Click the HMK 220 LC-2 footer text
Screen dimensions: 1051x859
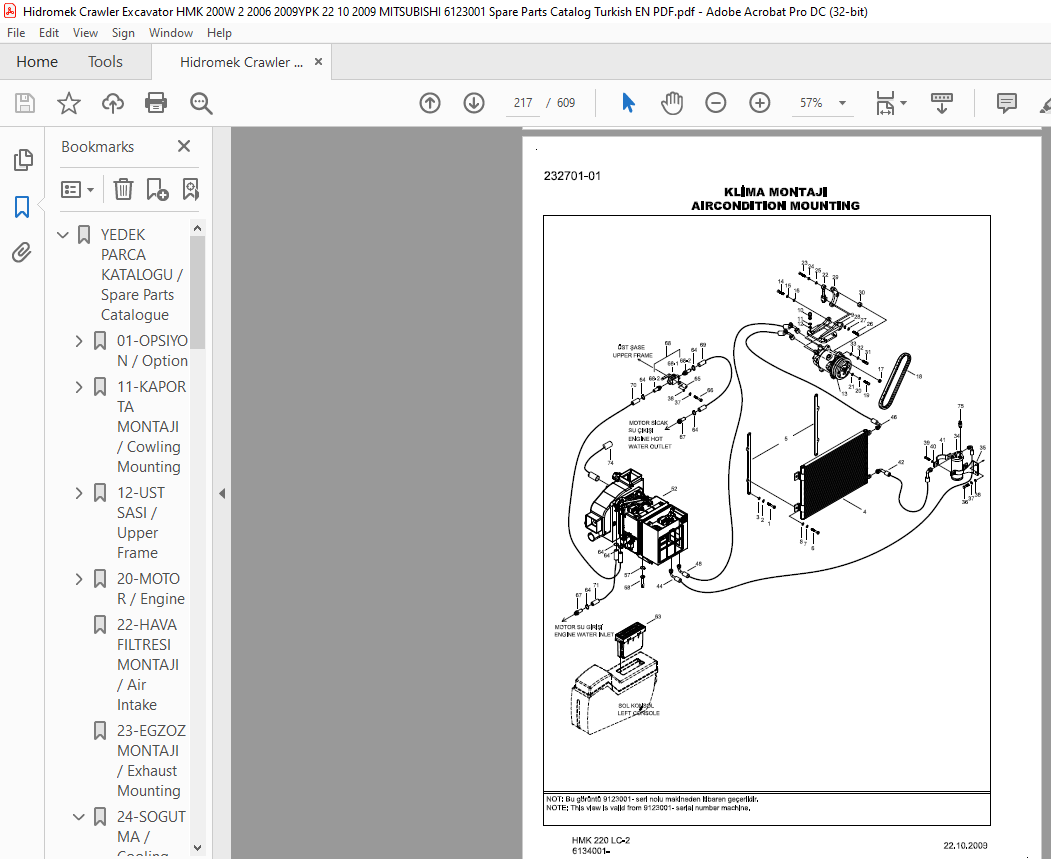pos(601,840)
